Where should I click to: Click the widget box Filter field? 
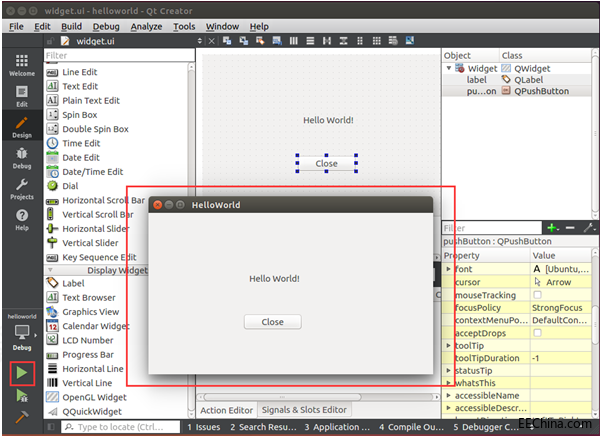pyautogui.click(x=119, y=56)
